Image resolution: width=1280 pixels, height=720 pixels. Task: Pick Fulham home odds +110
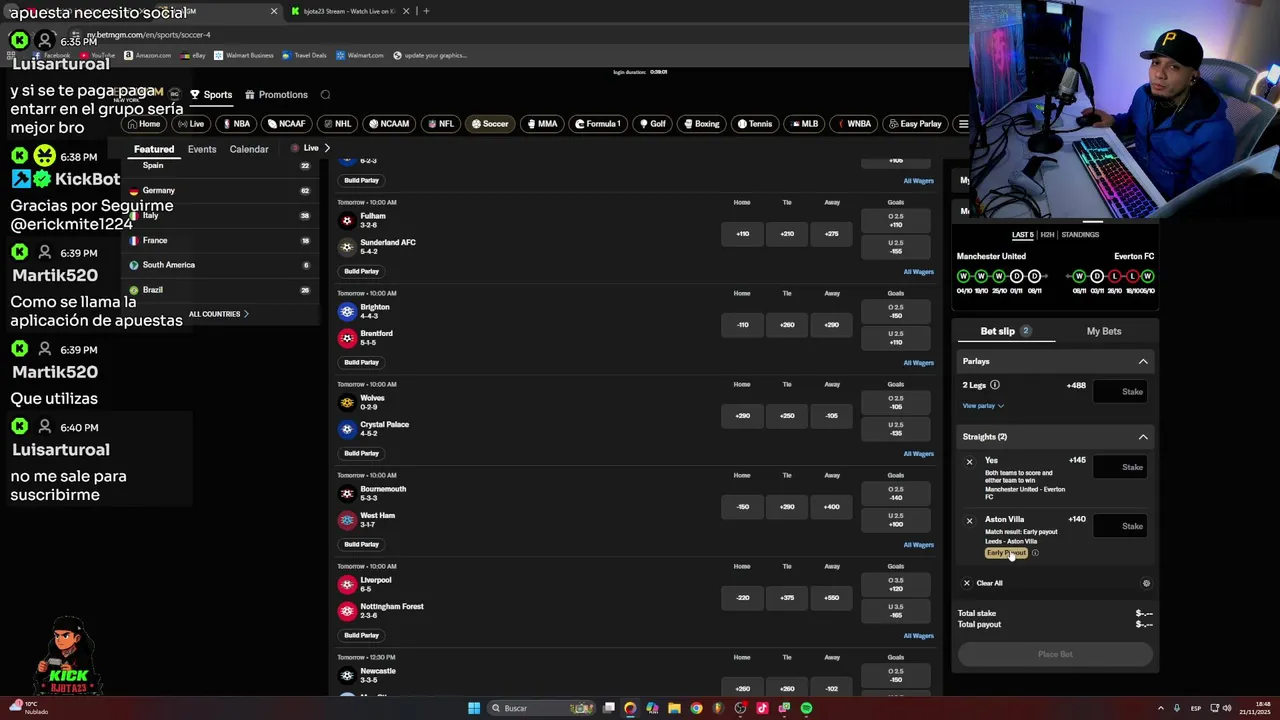(x=742, y=234)
